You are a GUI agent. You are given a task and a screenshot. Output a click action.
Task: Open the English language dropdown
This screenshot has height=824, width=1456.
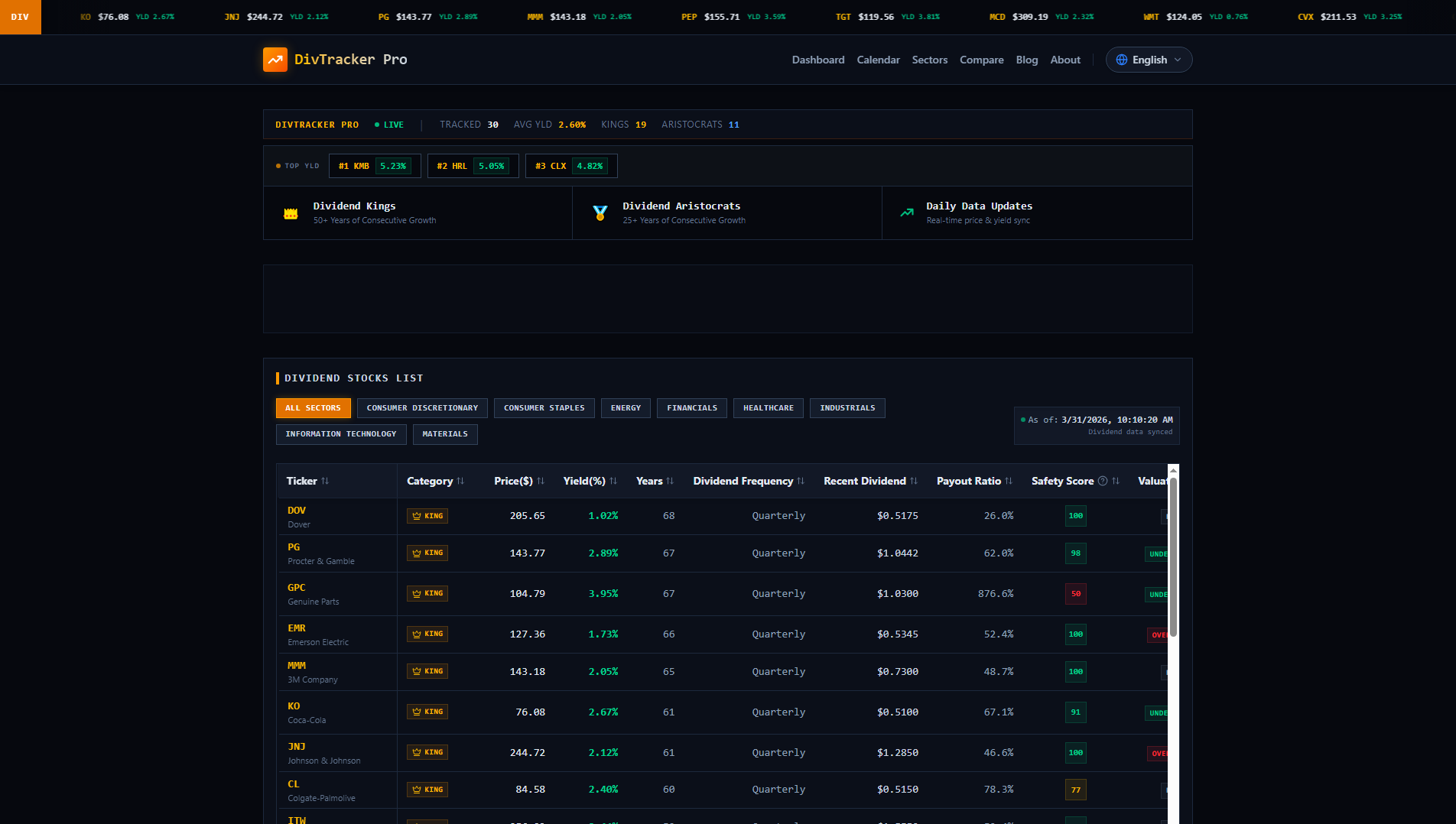pyautogui.click(x=1149, y=60)
